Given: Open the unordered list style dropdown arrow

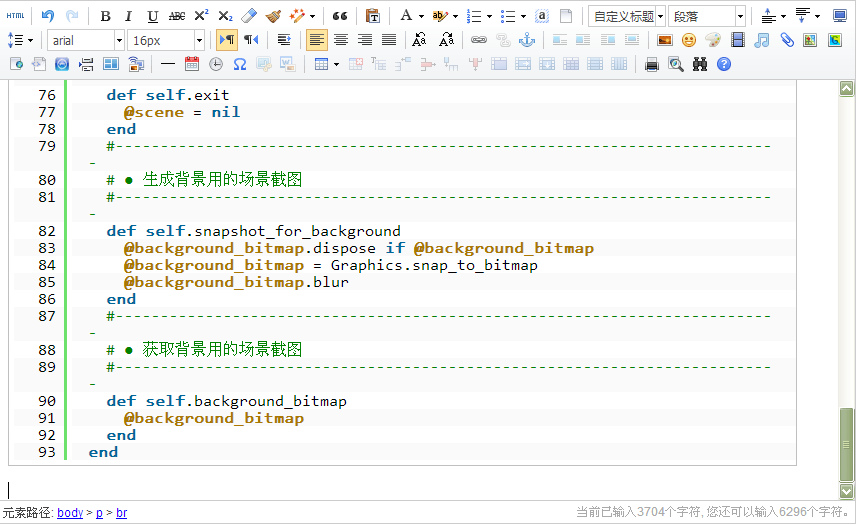Looking at the screenshot, I should 523,16.
